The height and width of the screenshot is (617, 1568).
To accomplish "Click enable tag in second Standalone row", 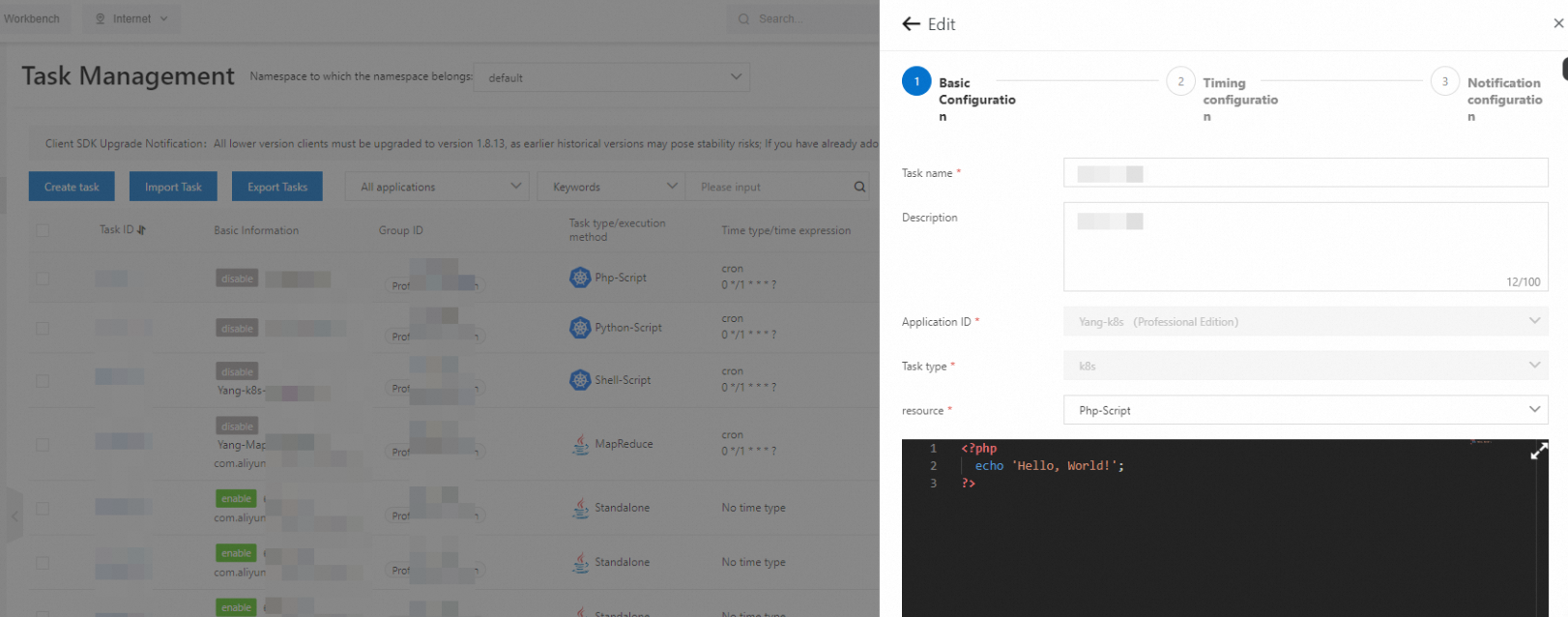I will (236, 553).
